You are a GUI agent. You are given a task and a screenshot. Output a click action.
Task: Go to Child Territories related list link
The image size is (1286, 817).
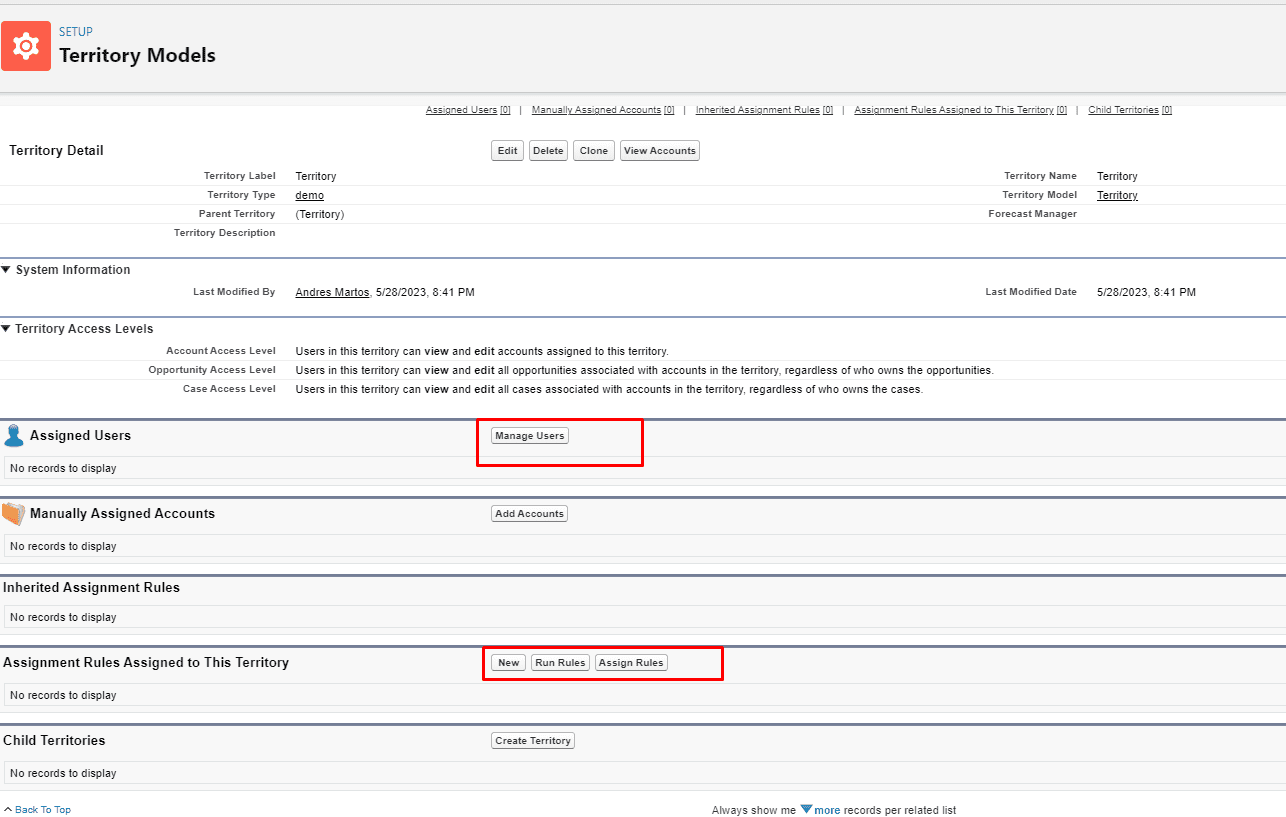pos(1123,110)
